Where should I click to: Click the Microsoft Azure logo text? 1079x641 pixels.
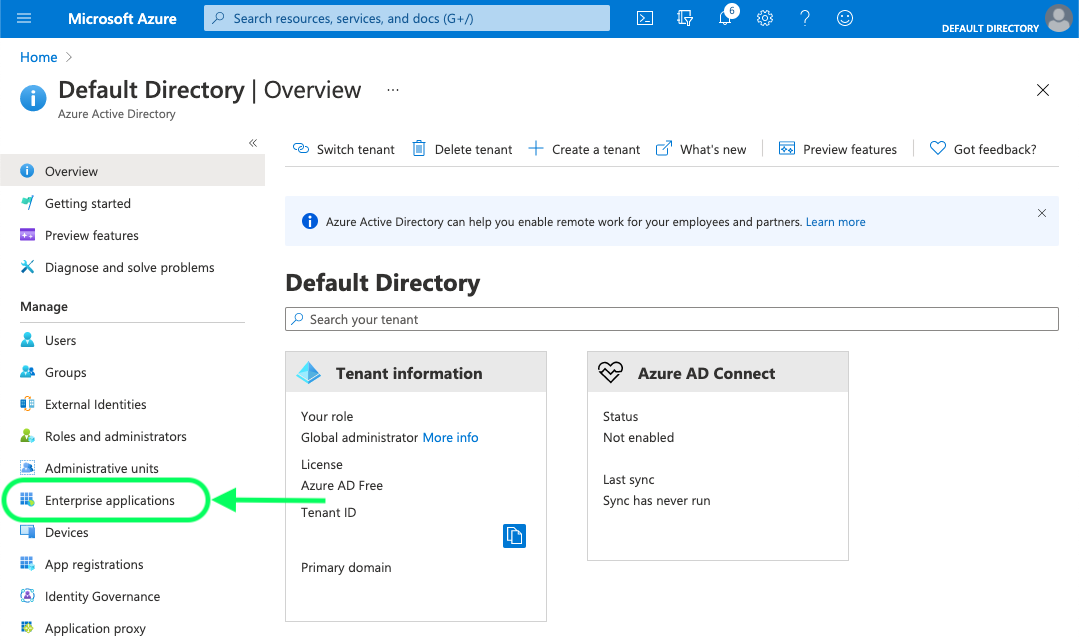122,19
